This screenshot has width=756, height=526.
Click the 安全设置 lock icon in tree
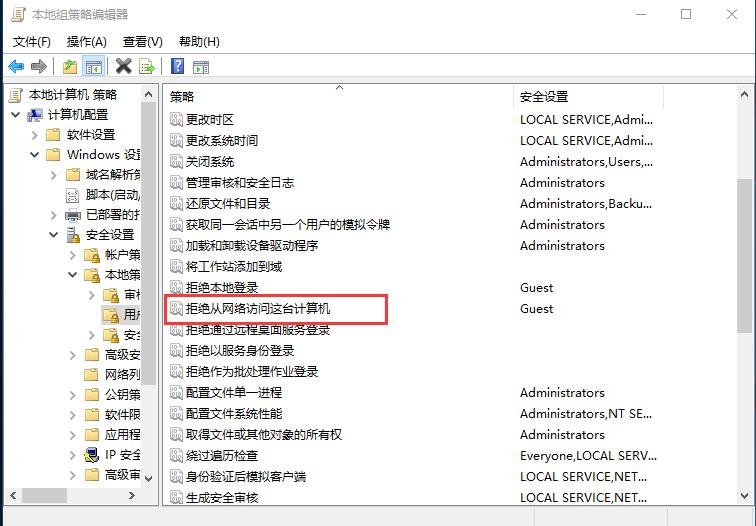point(73,235)
